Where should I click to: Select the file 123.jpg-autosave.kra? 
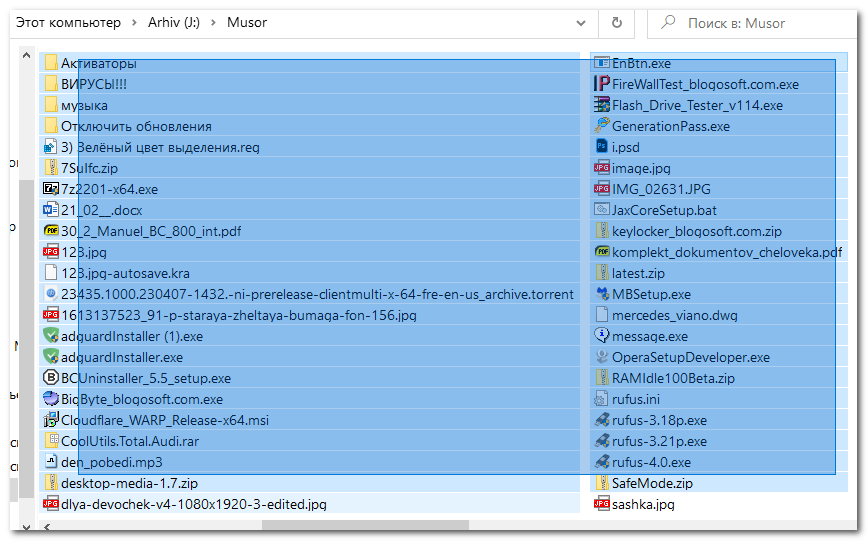(x=125, y=274)
